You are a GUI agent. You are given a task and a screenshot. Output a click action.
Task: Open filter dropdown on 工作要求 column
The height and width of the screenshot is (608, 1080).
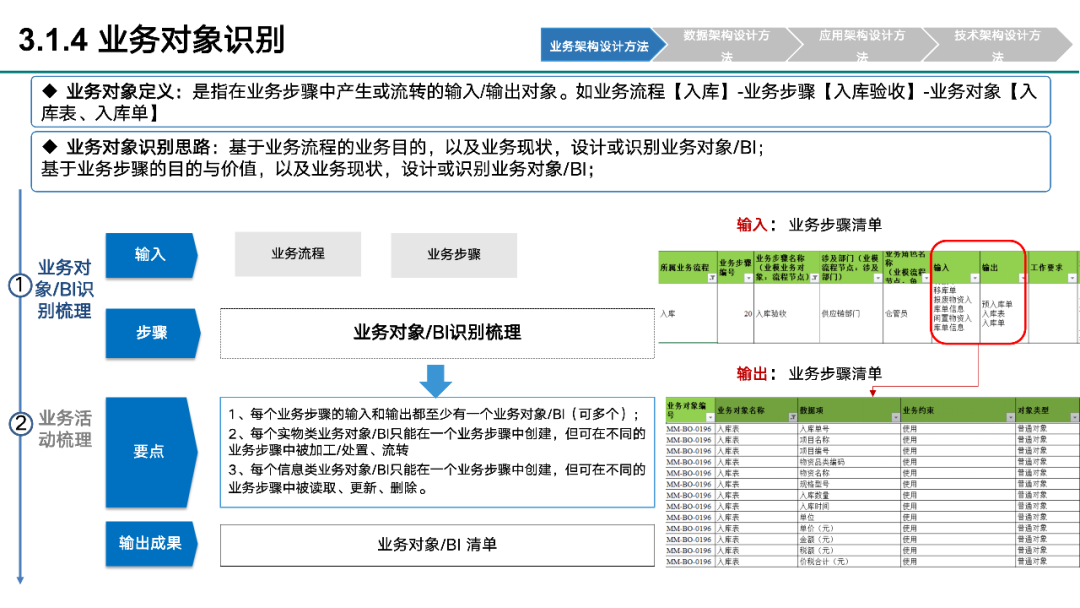1072,278
